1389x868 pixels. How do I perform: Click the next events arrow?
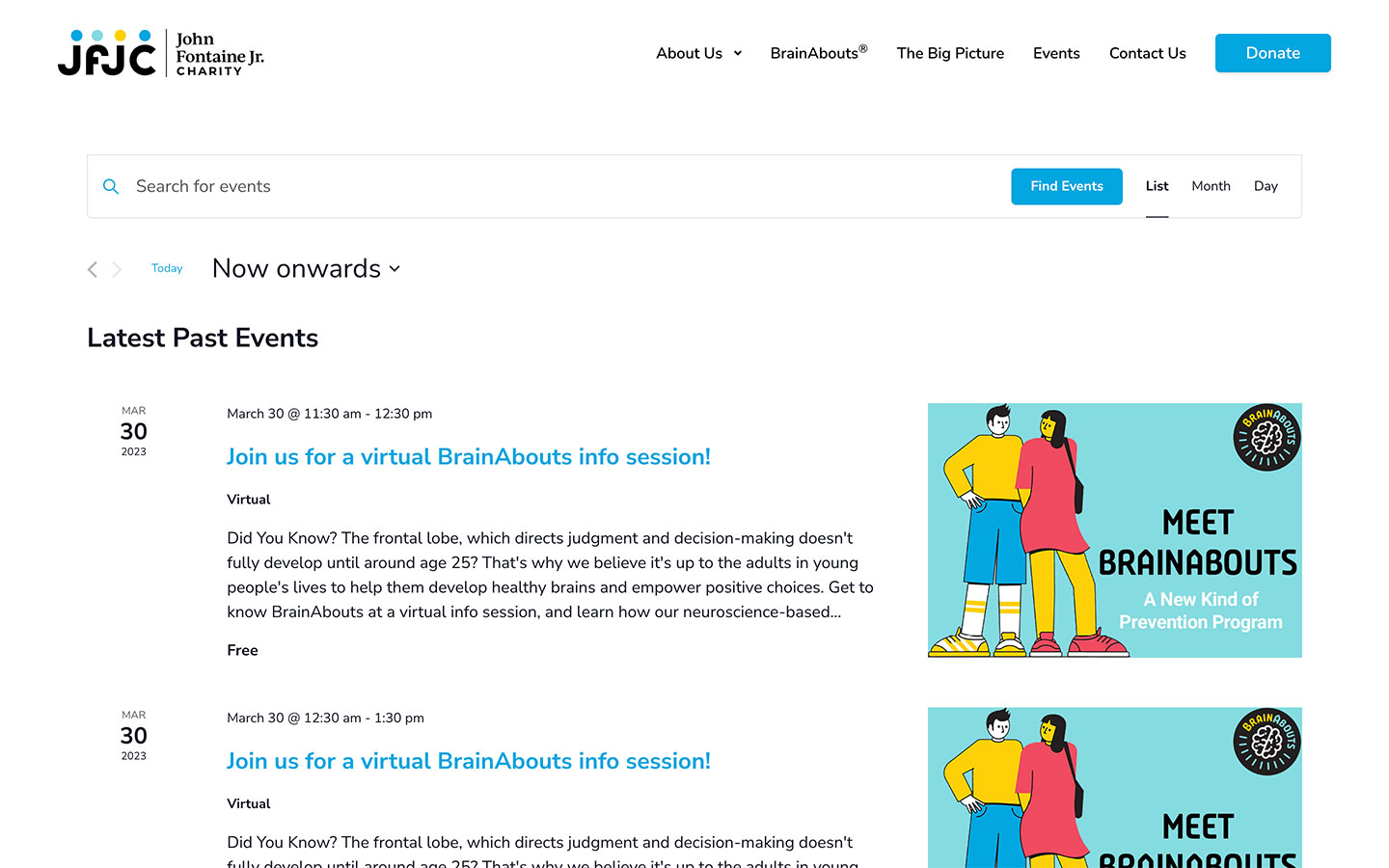(116, 269)
